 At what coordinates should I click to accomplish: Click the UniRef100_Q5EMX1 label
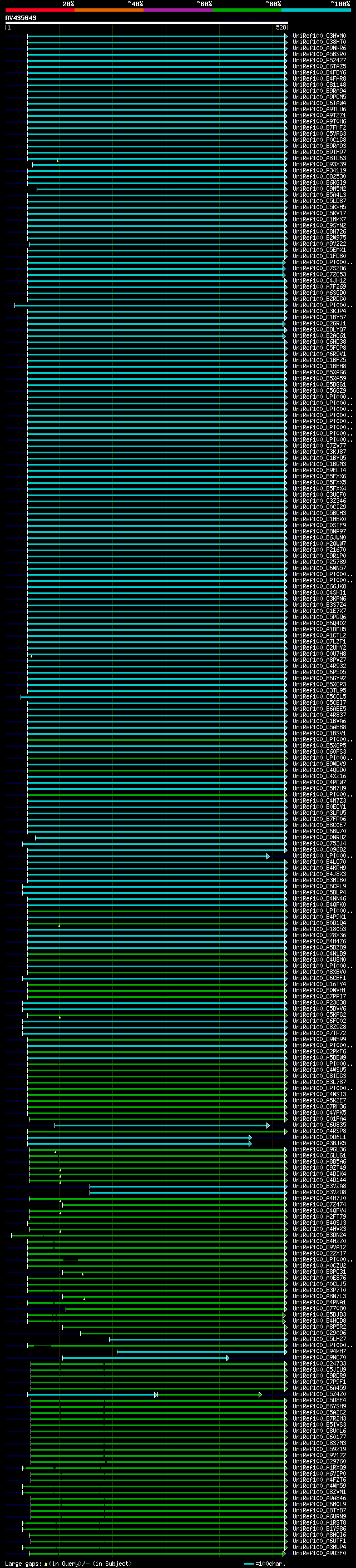tap(319, 250)
